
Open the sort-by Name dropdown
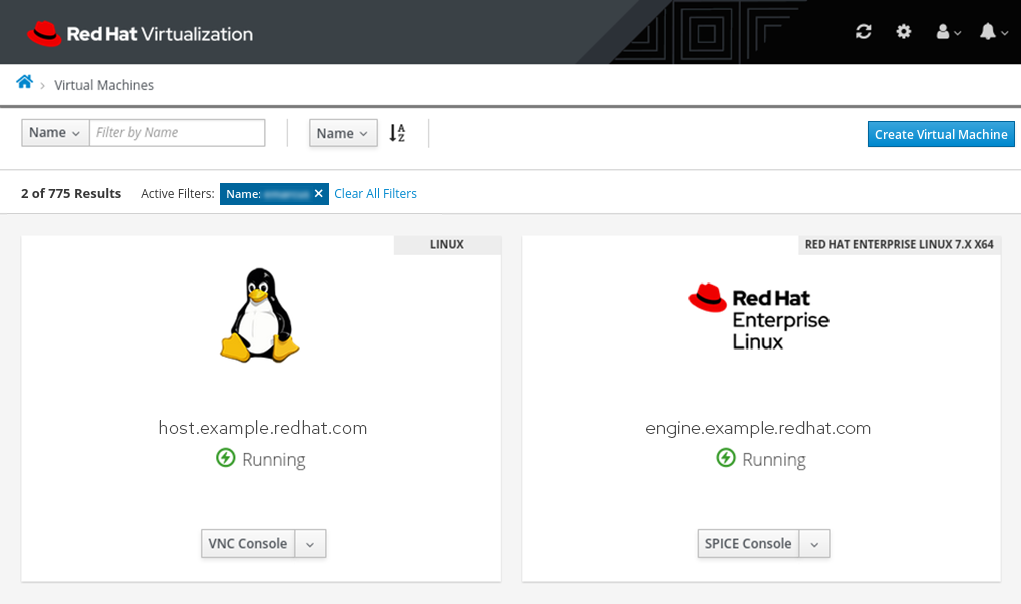point(343,132)
